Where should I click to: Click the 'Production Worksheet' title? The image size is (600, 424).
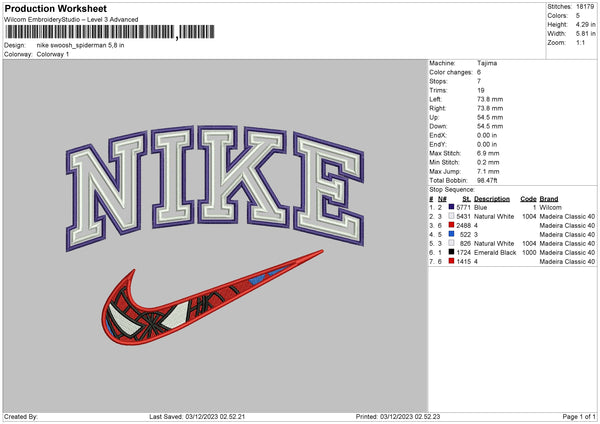coord(55,8)
